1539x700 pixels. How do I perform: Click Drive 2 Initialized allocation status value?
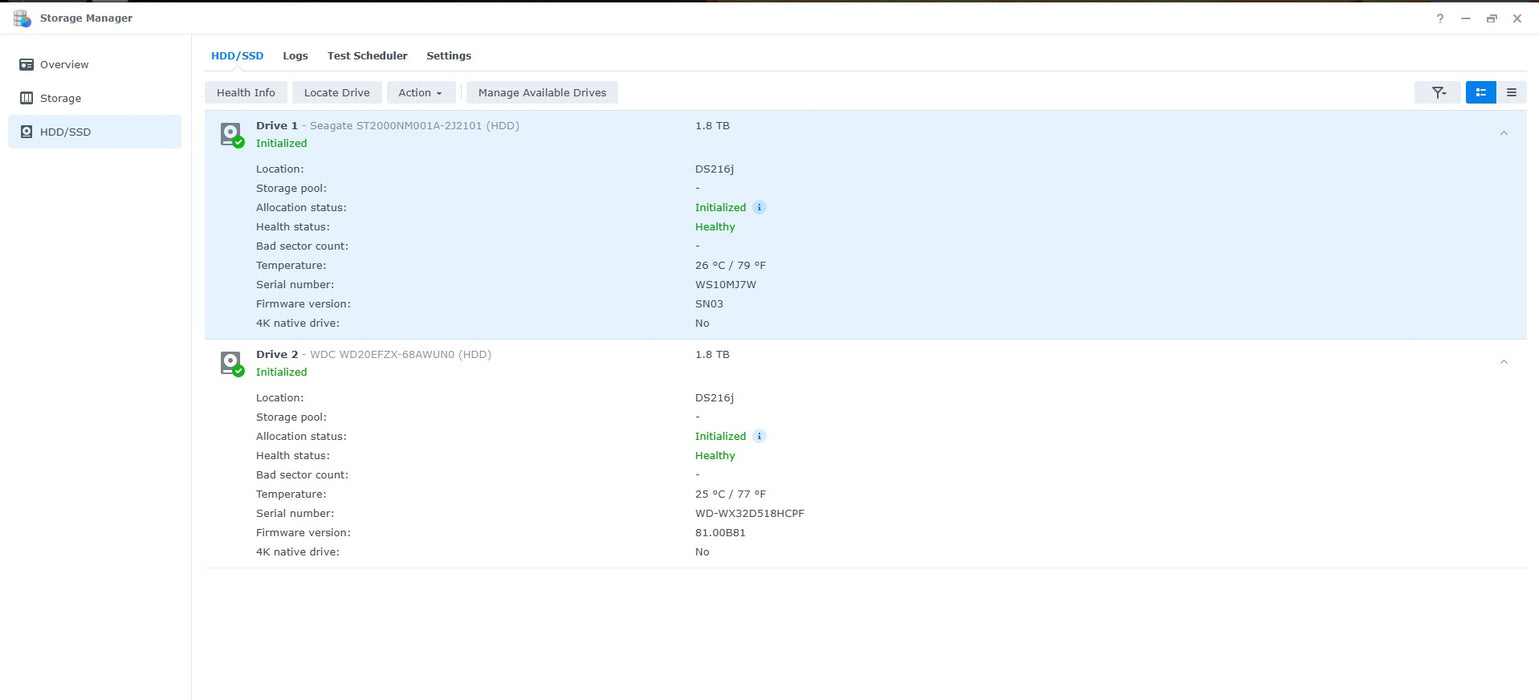(721, 437)
